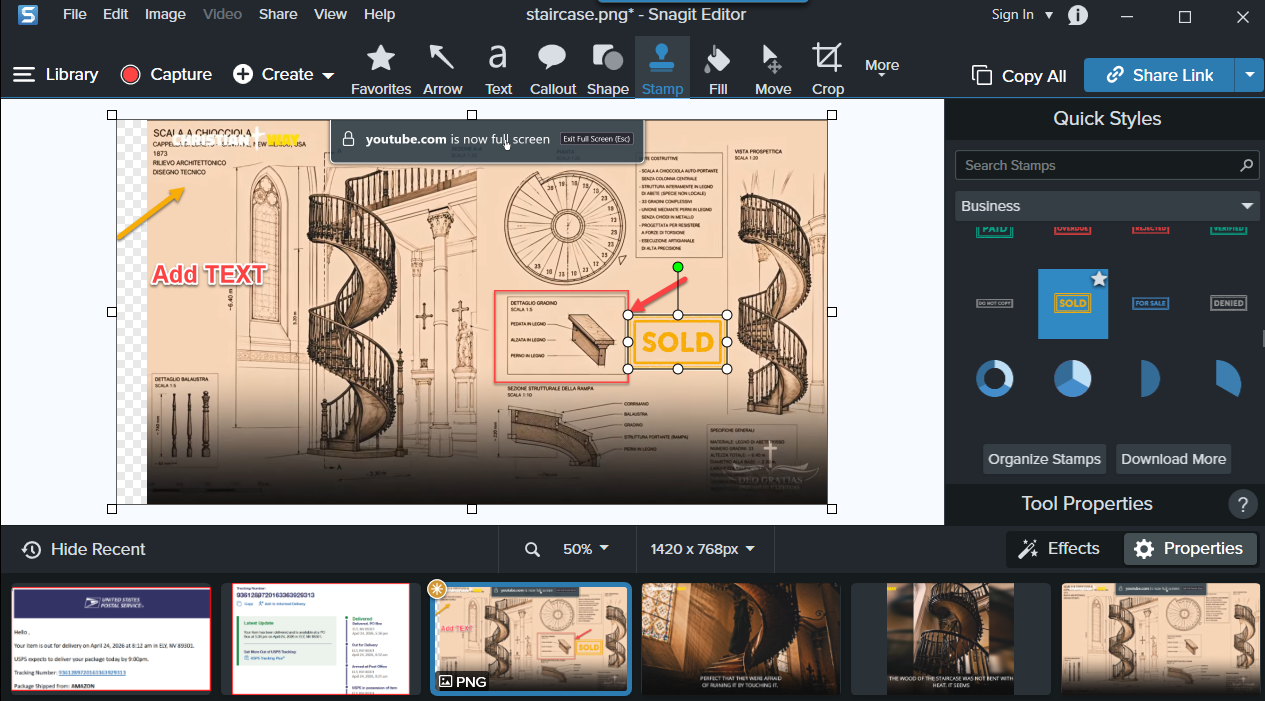Open the last staircase drawing thumbnail
The width and height of the screenshot is (1265, 701).
pos(1160,639)
